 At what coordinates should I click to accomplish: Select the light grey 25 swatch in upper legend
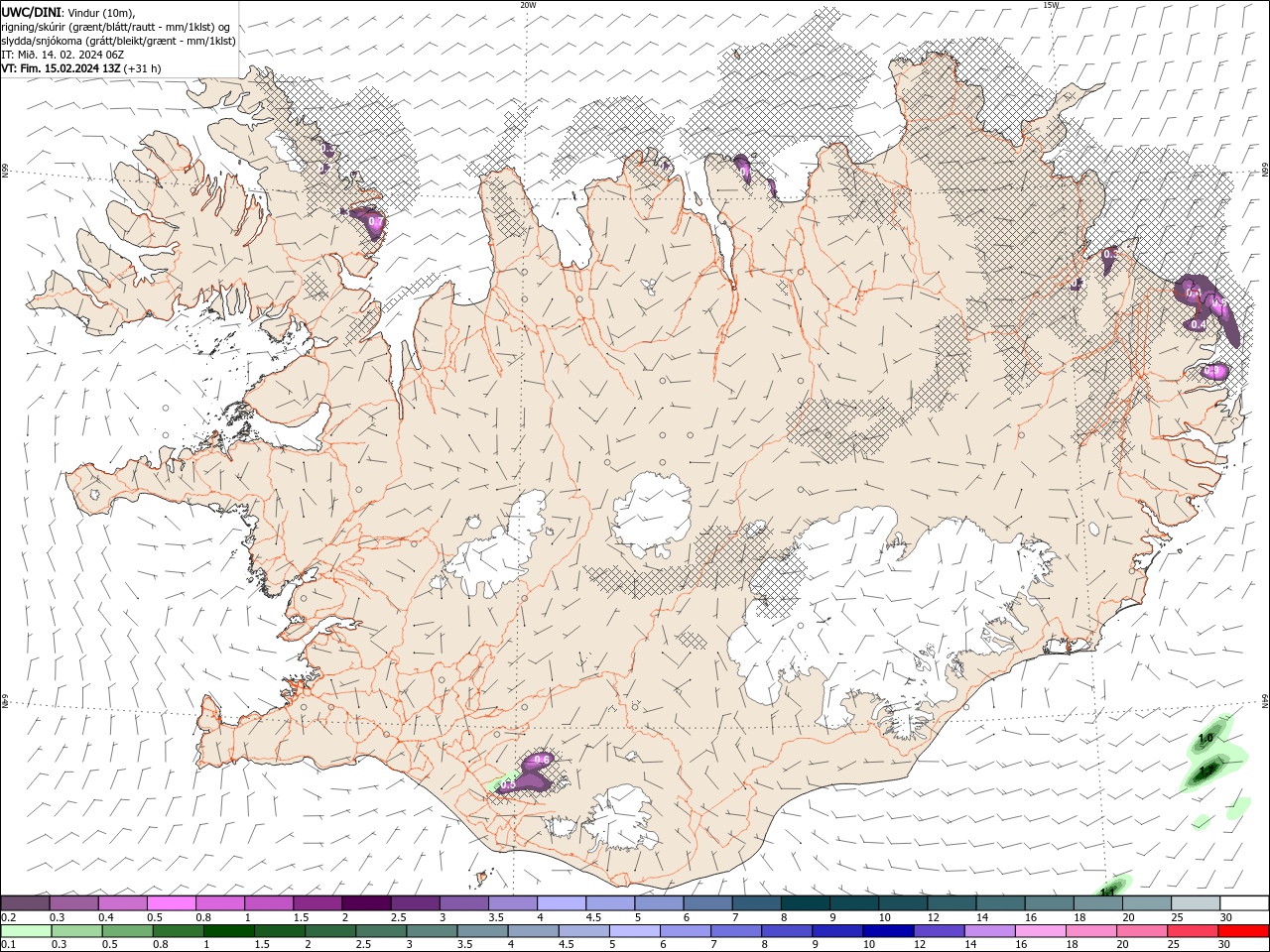(1195, 903)
